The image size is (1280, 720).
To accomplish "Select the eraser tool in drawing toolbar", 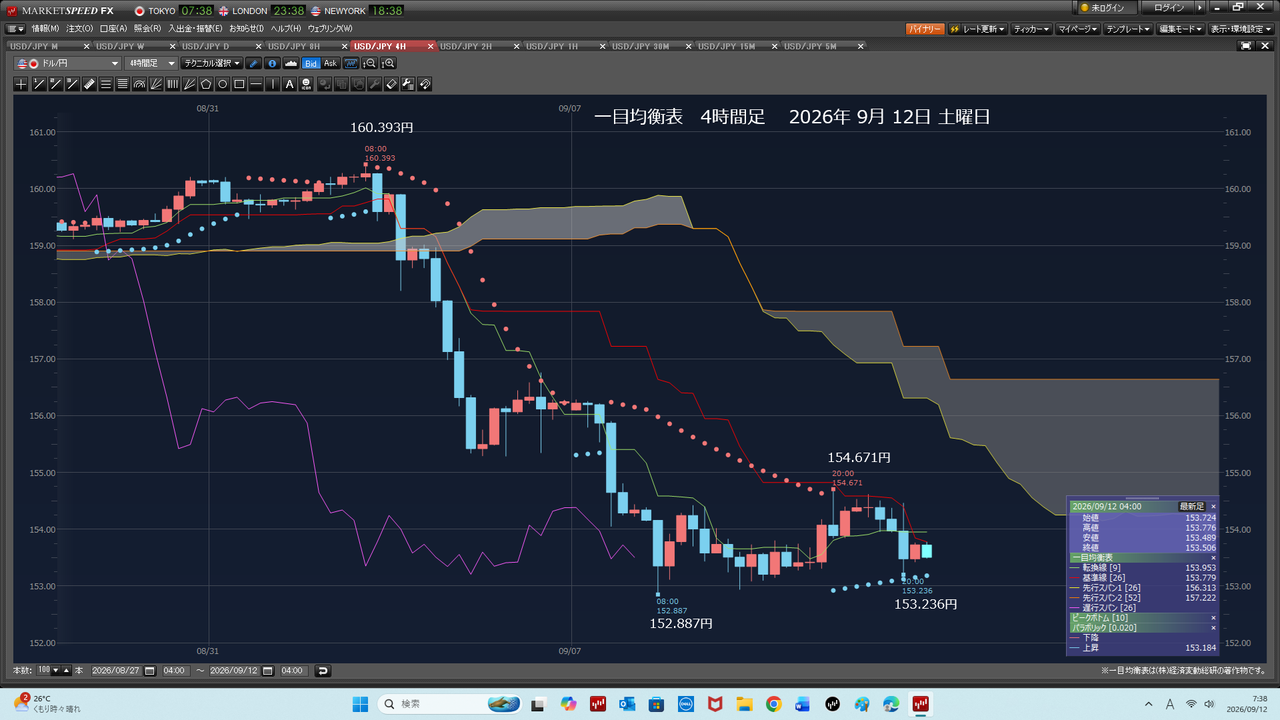I will pos(391,84).
